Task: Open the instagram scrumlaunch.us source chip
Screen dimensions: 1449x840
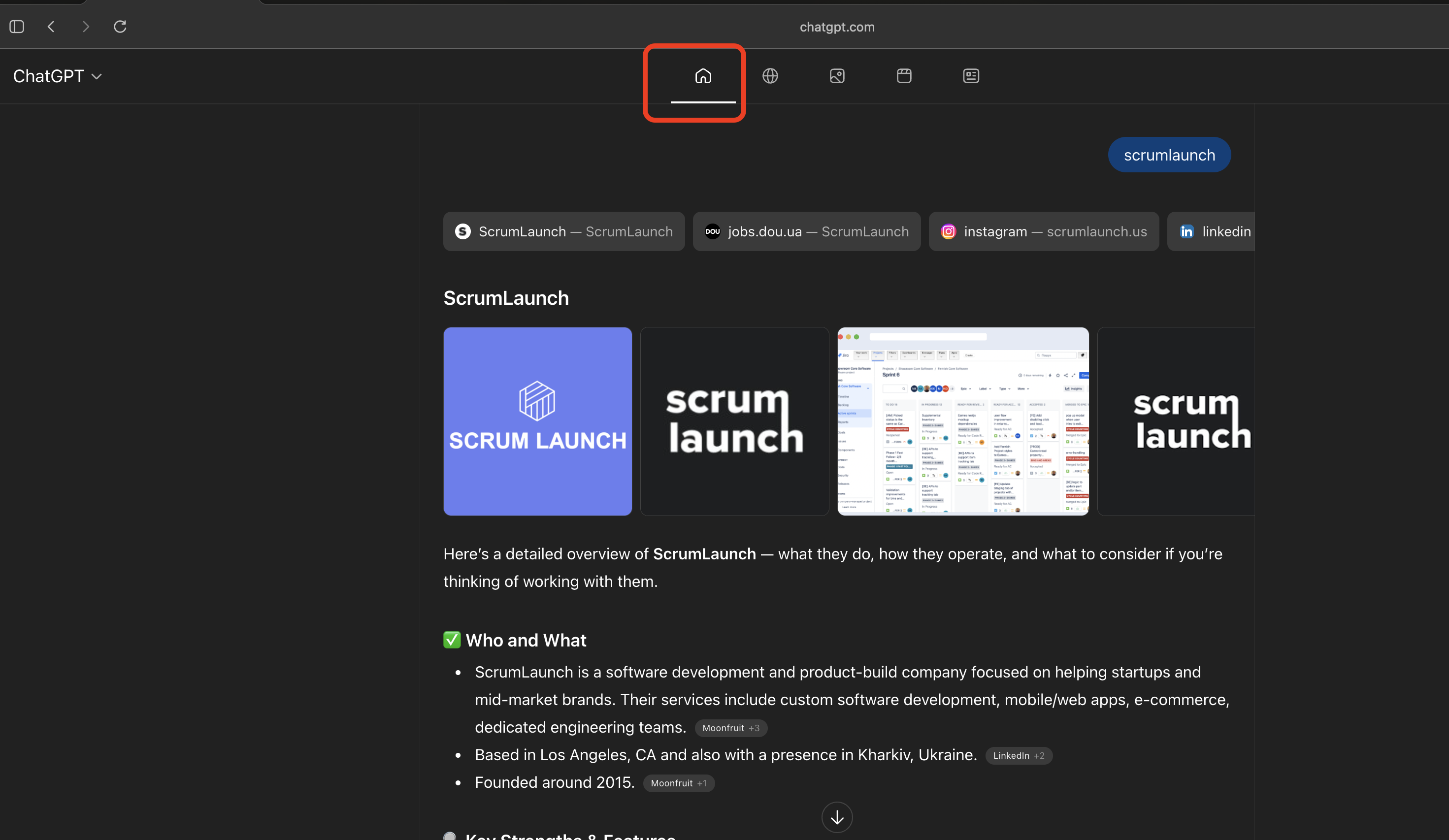Action: coord(1043,231)
